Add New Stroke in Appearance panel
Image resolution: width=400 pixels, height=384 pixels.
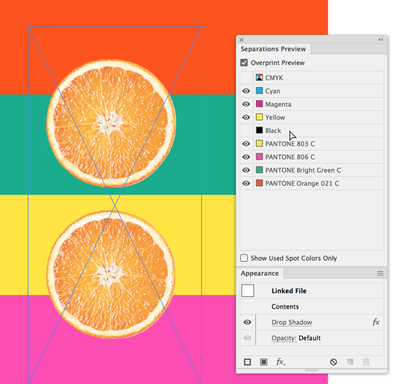[x=247, y=362]
